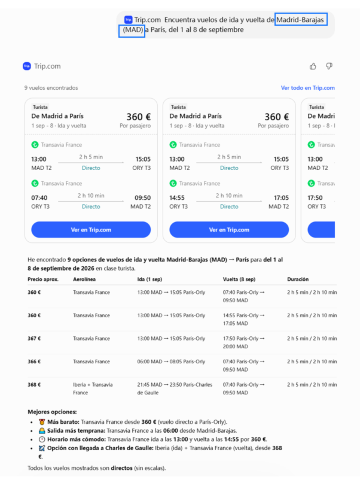
Task: Click the medal icon beside 'Más barato'
Action: tap(42, 422)
